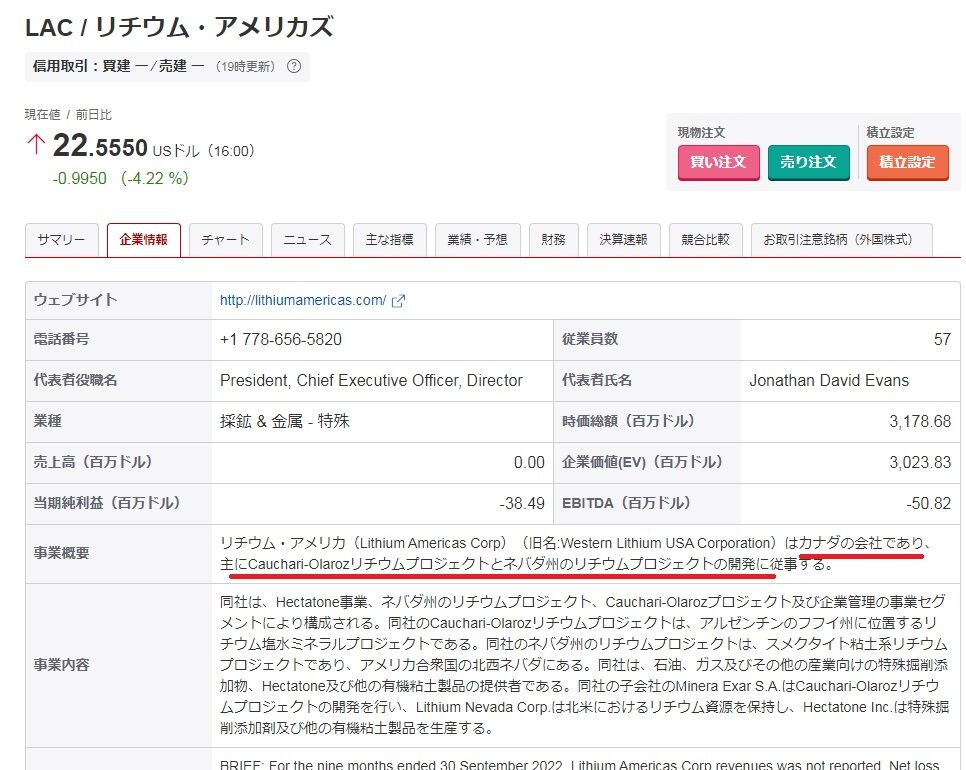Click the 積立設定 heading label above the orange button
The image size is (966, 770).
[890, 132]
